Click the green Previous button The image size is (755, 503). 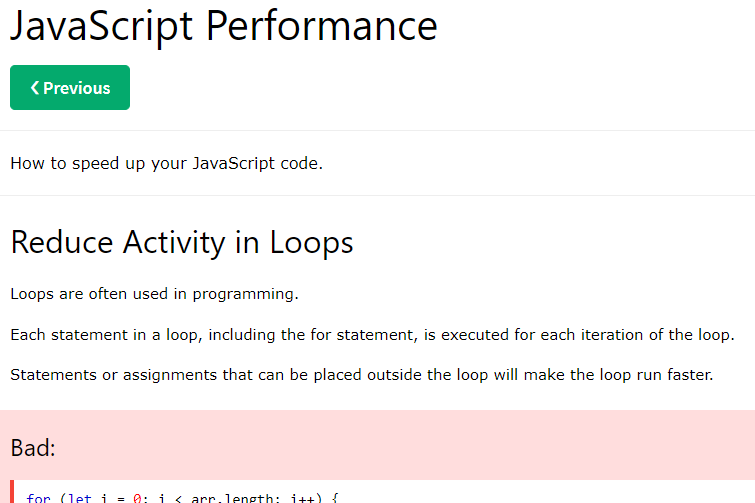(70, 88)
